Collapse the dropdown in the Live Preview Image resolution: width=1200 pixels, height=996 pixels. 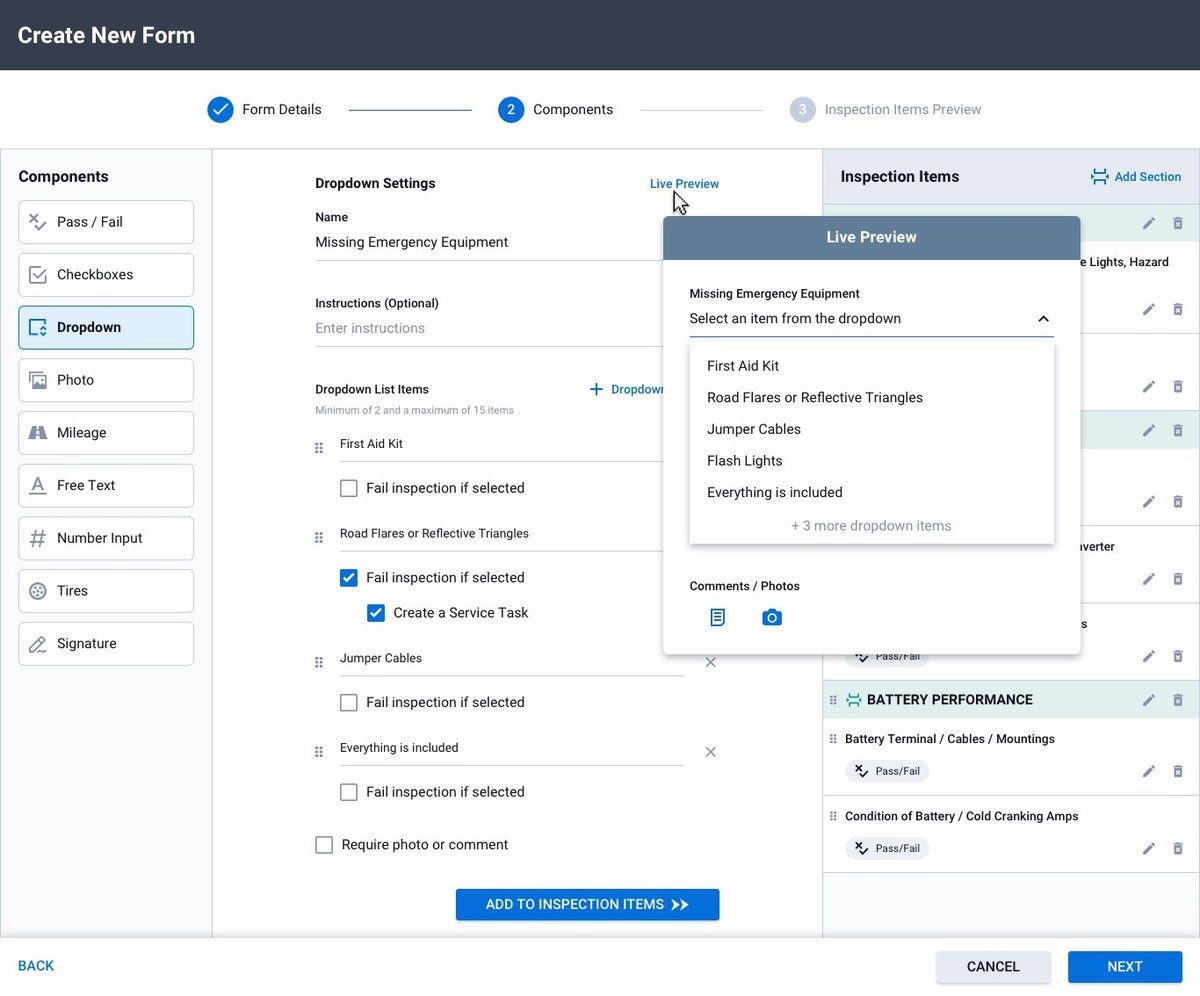point(1043,318)
